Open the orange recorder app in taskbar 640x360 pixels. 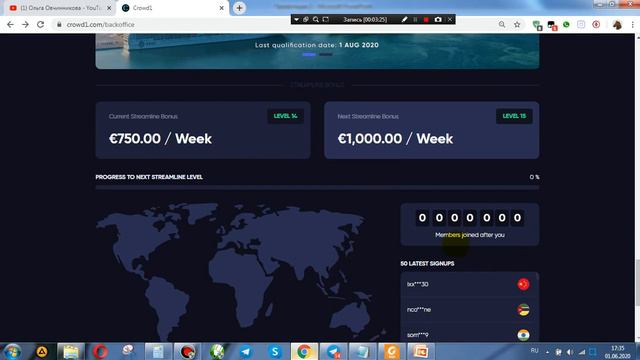[x=391, y=351]
